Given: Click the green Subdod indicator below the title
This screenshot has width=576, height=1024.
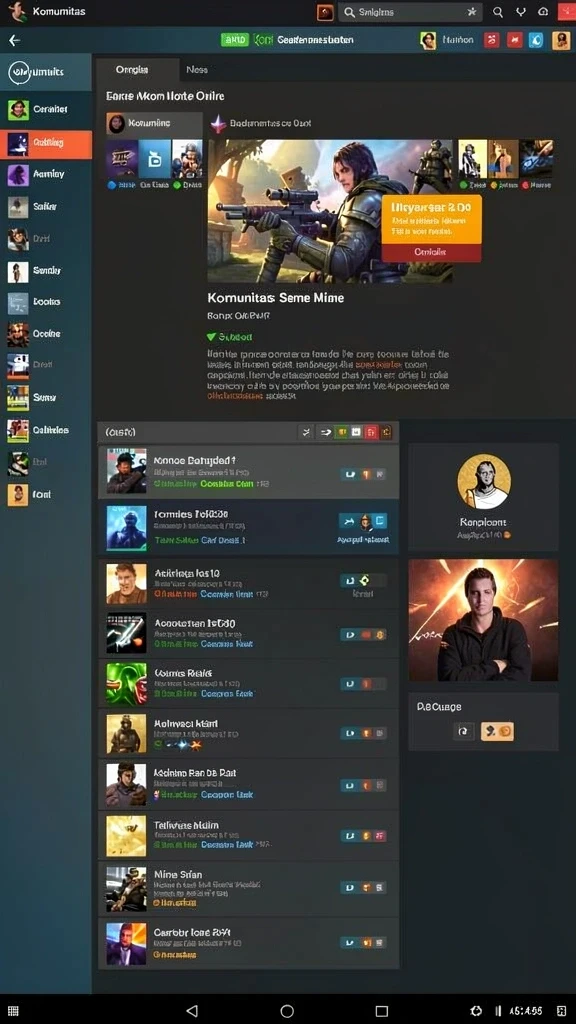Looking at the screenshot, I should pos(229,337).
